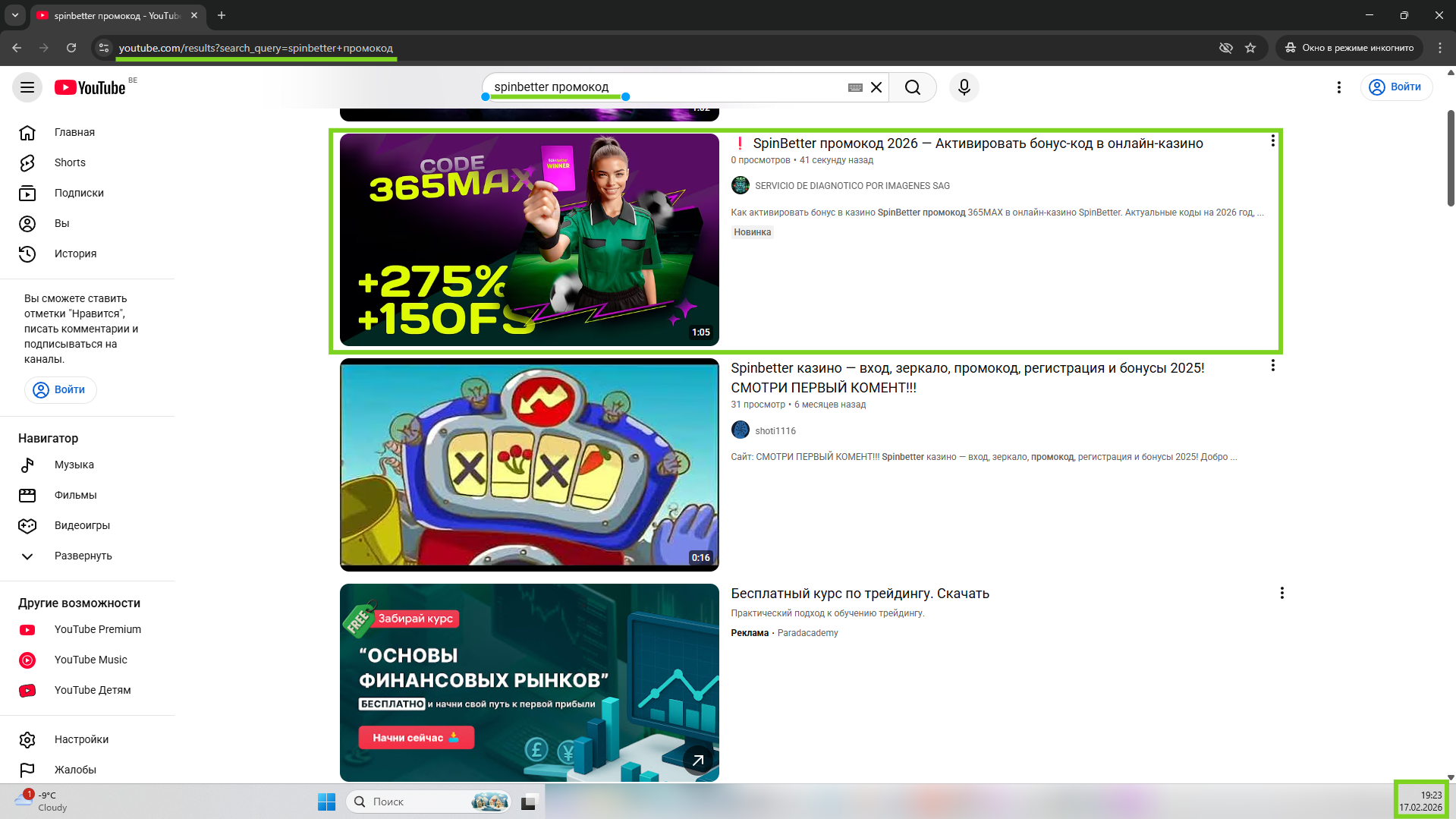Open options menu for the trading course ad
This screenshot has width=1456, height=819.
pyautogui.click(x=1281, y=593)
